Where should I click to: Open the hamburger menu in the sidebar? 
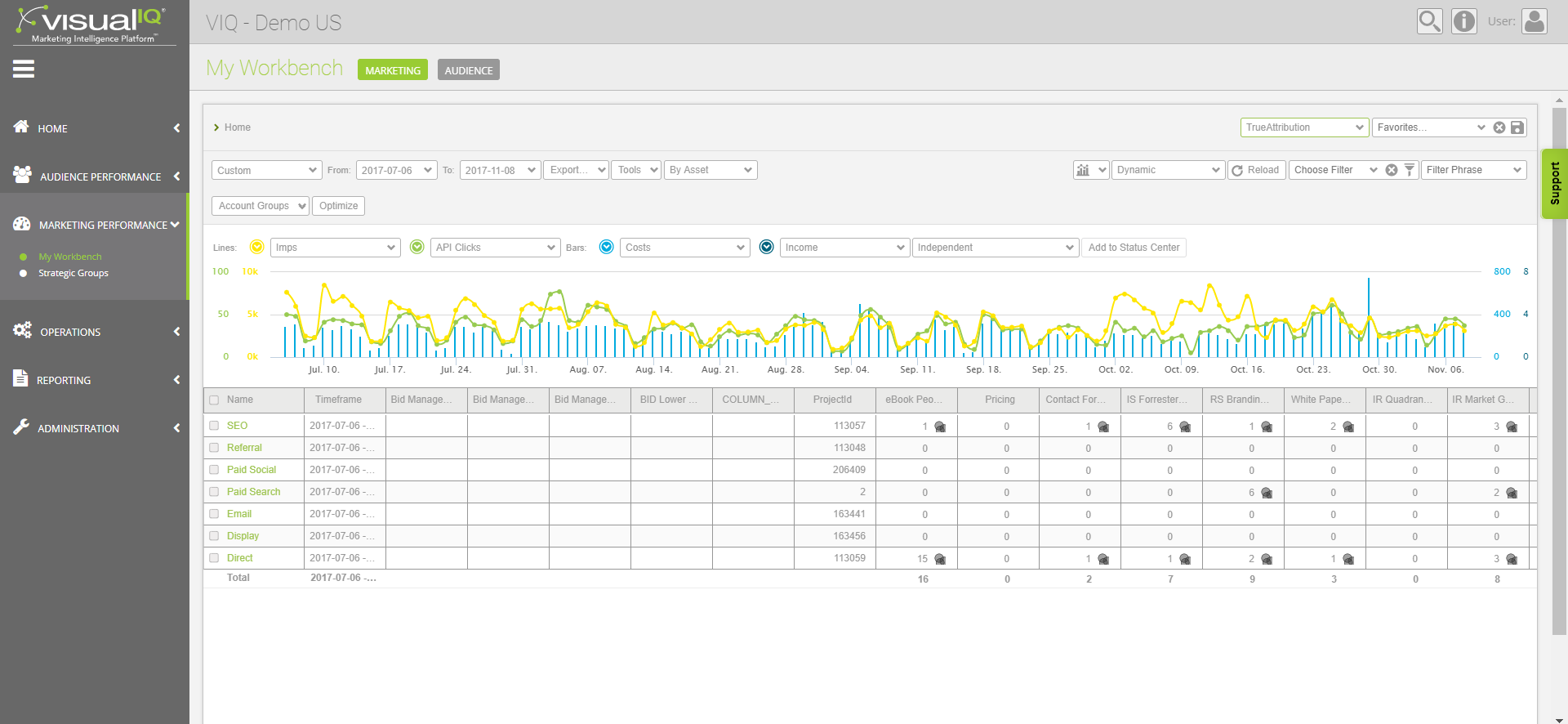(24, 69)
